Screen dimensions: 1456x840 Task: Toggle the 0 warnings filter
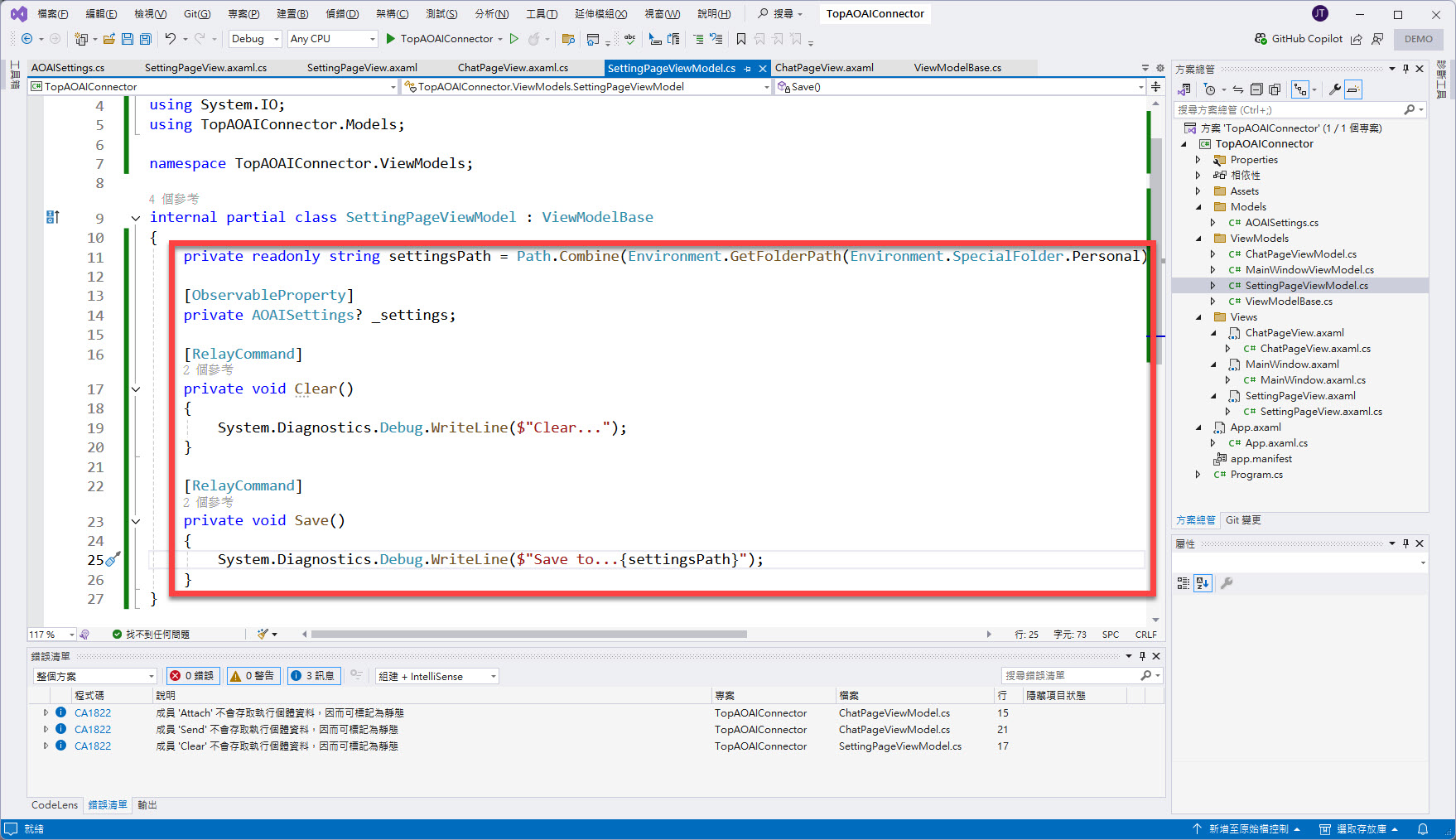[x=253, y=676]
